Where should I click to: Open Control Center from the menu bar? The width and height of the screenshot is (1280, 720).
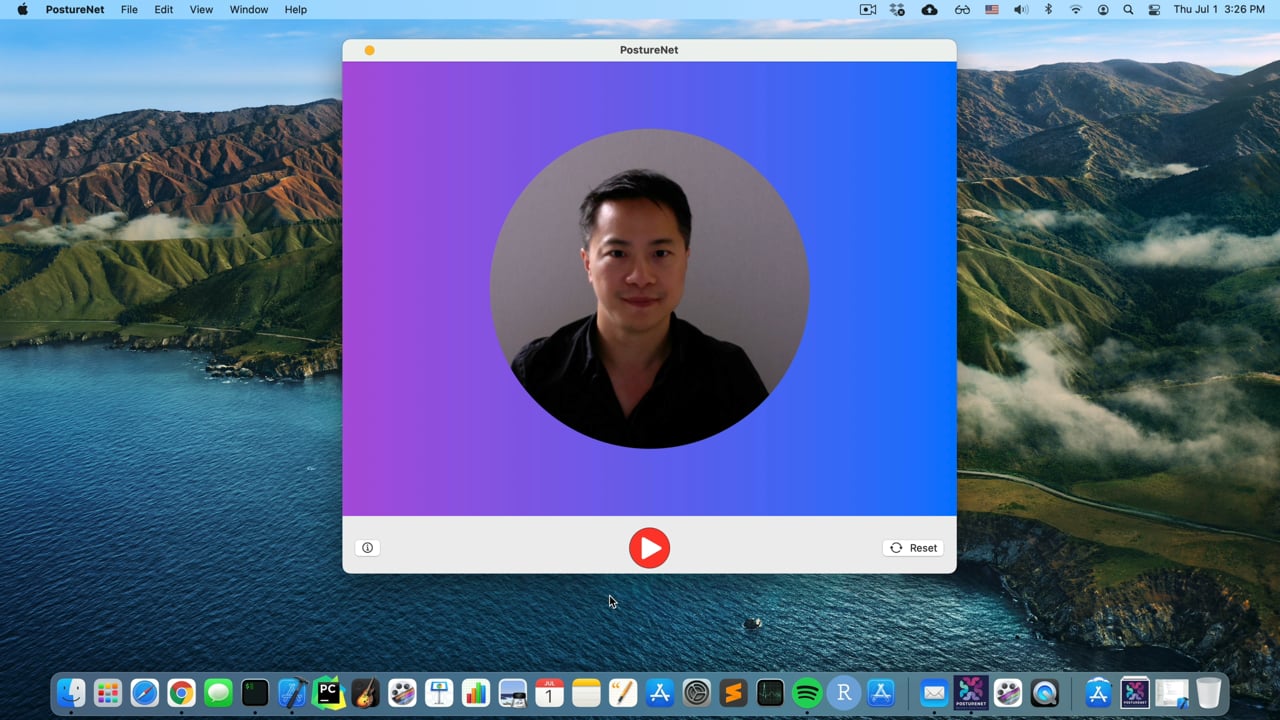(x=1153, y=9)
